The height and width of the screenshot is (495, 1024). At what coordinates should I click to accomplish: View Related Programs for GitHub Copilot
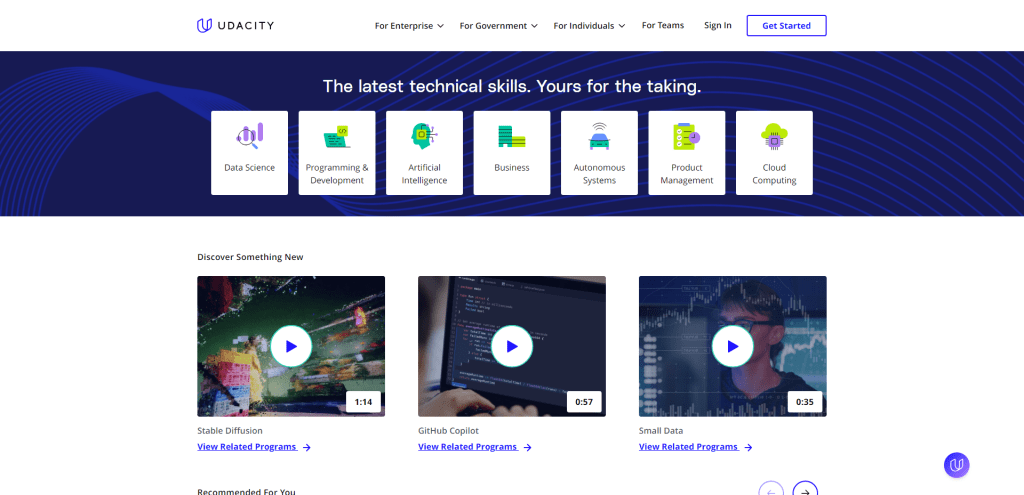click(x=468, y=447)
